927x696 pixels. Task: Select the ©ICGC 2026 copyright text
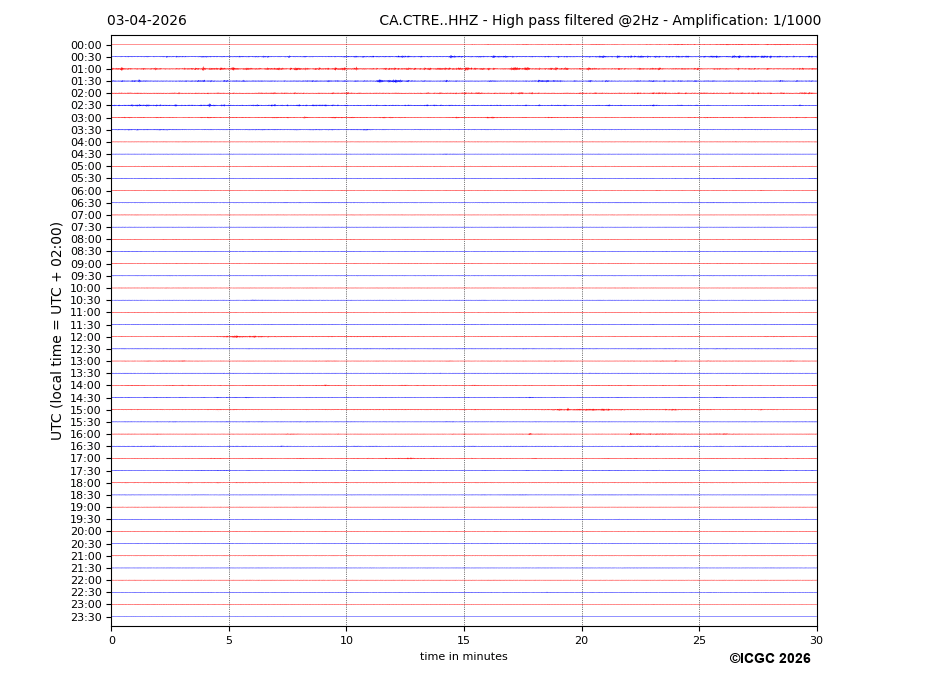769,659
